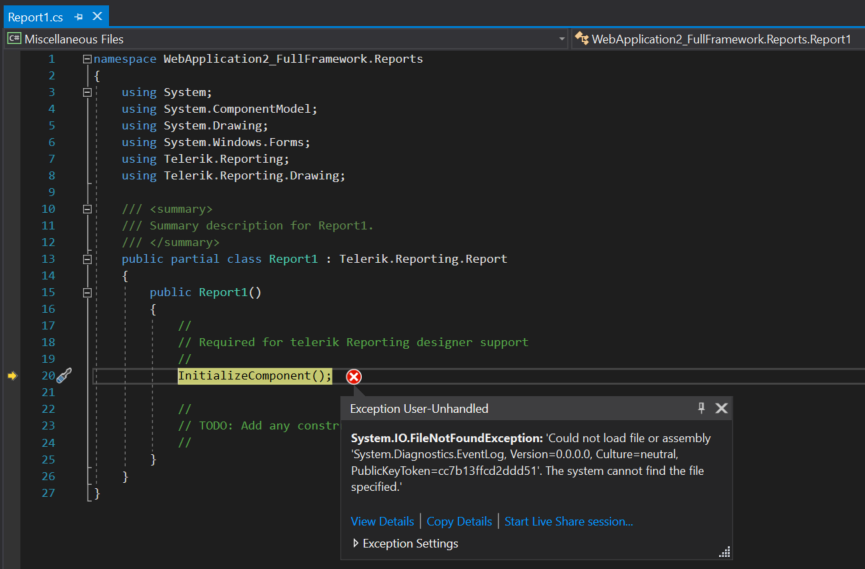Viewport: 865px width, 569px height.
Task: Collapse the namespace block outline toggle
Action: (87, 59)
